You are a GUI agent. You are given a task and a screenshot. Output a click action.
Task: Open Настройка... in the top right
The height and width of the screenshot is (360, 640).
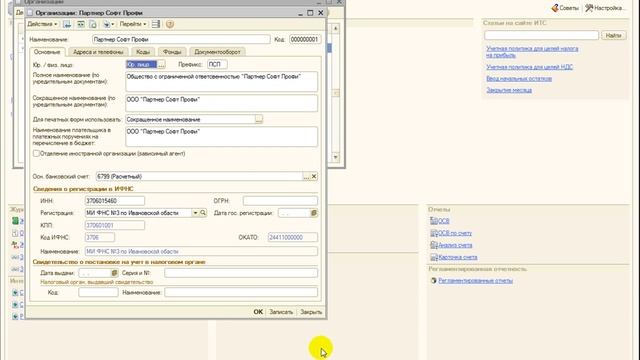pos(605,8)
